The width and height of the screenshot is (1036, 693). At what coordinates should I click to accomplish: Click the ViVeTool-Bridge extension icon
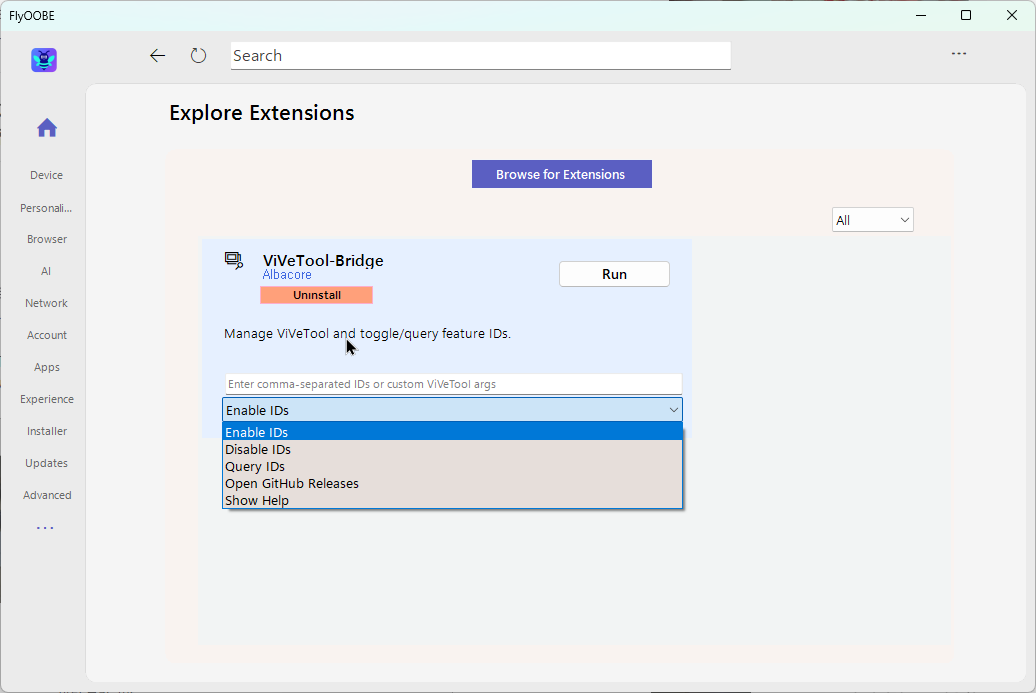tap(234, 260)
